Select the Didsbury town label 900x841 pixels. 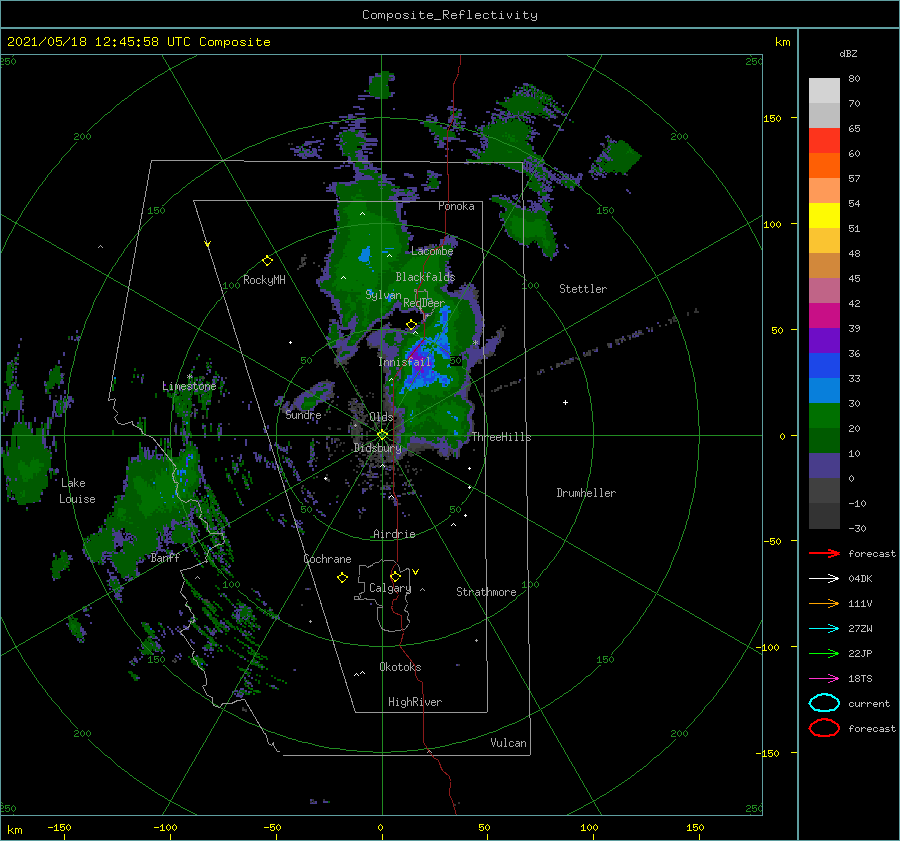tap(377, 448)
